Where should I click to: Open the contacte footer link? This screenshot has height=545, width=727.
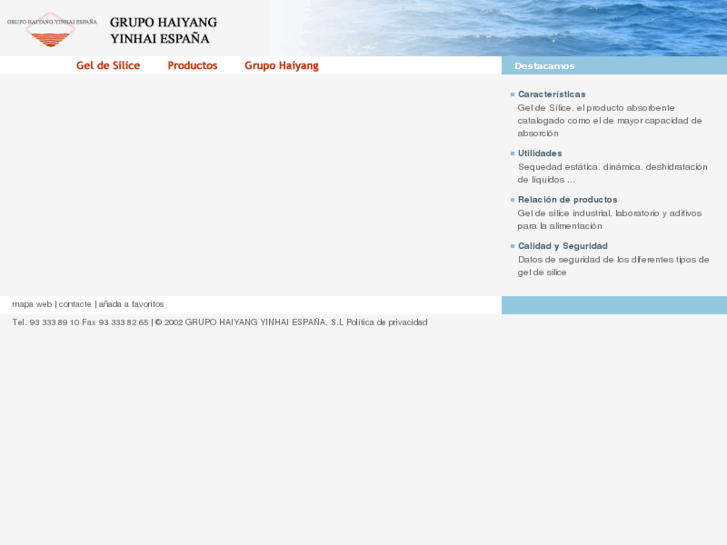(75, 304)
